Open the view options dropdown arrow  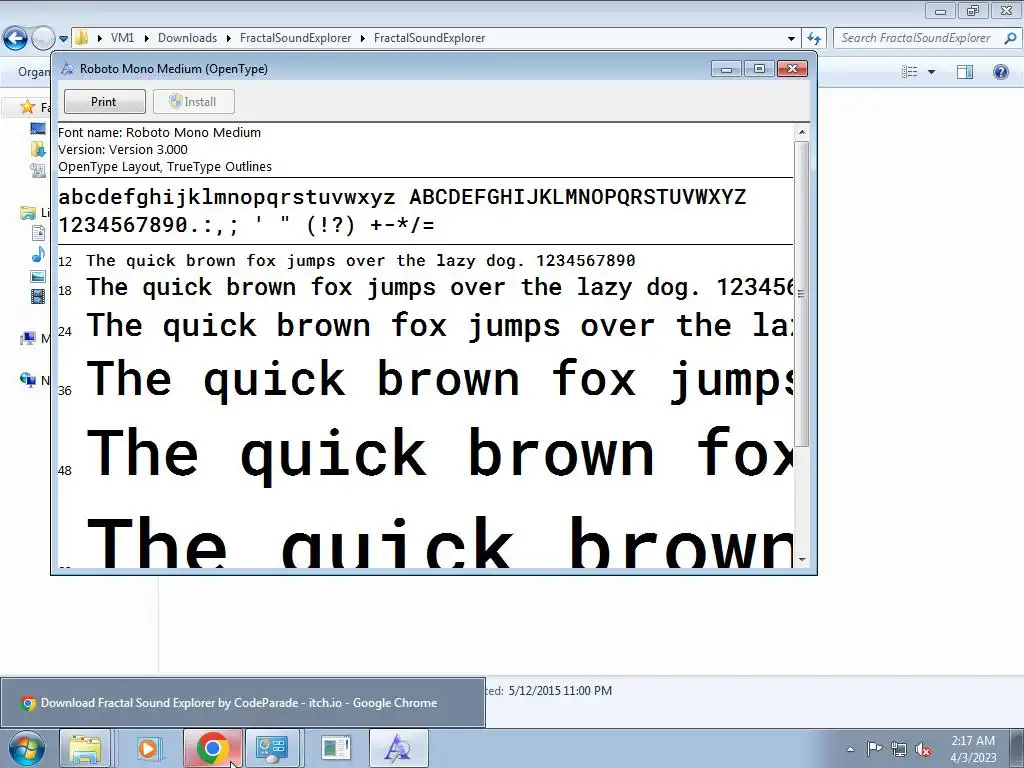[931, 72]
